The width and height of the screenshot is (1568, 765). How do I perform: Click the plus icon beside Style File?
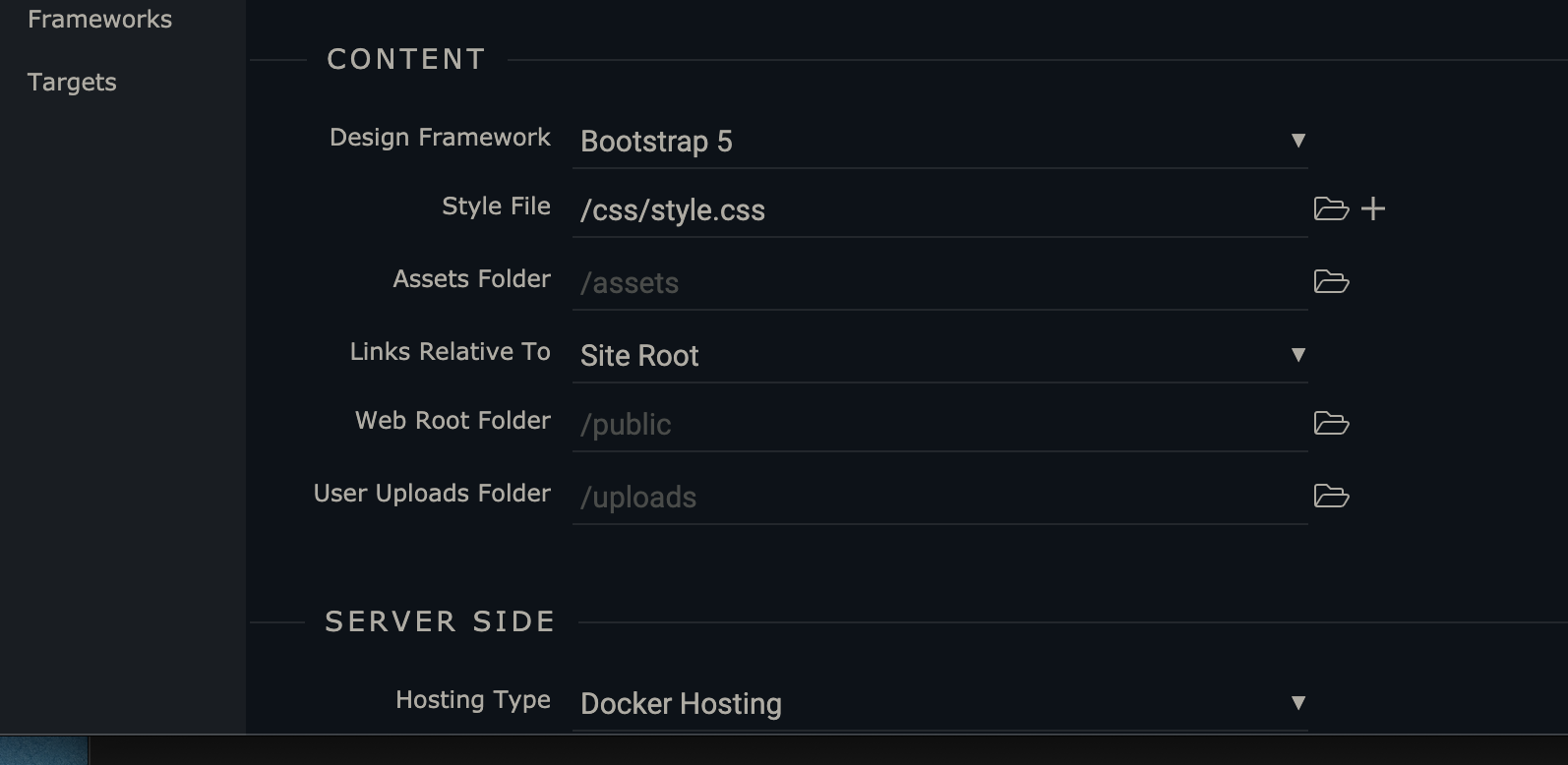pyautogui.click(x=1373, y=209)
